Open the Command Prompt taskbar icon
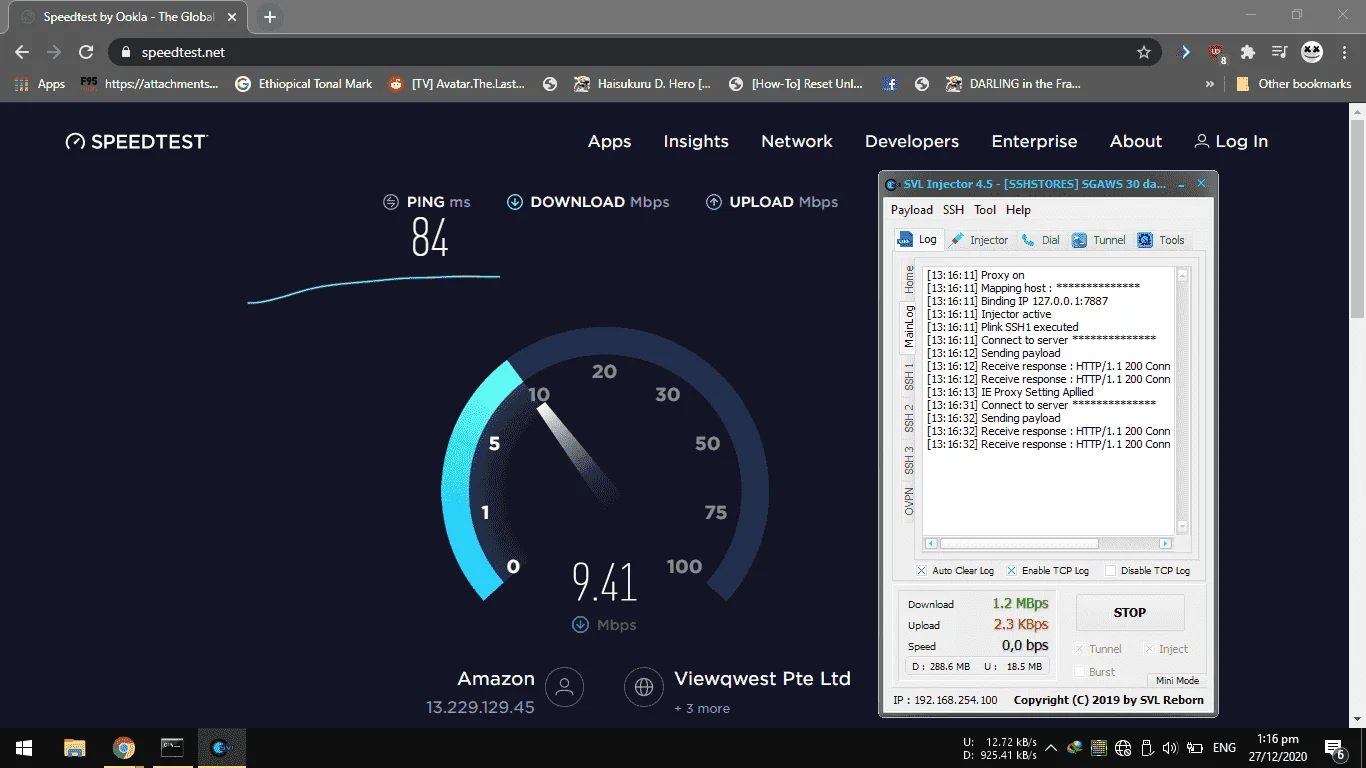The image size is (1366, 768). coord(172,748)
